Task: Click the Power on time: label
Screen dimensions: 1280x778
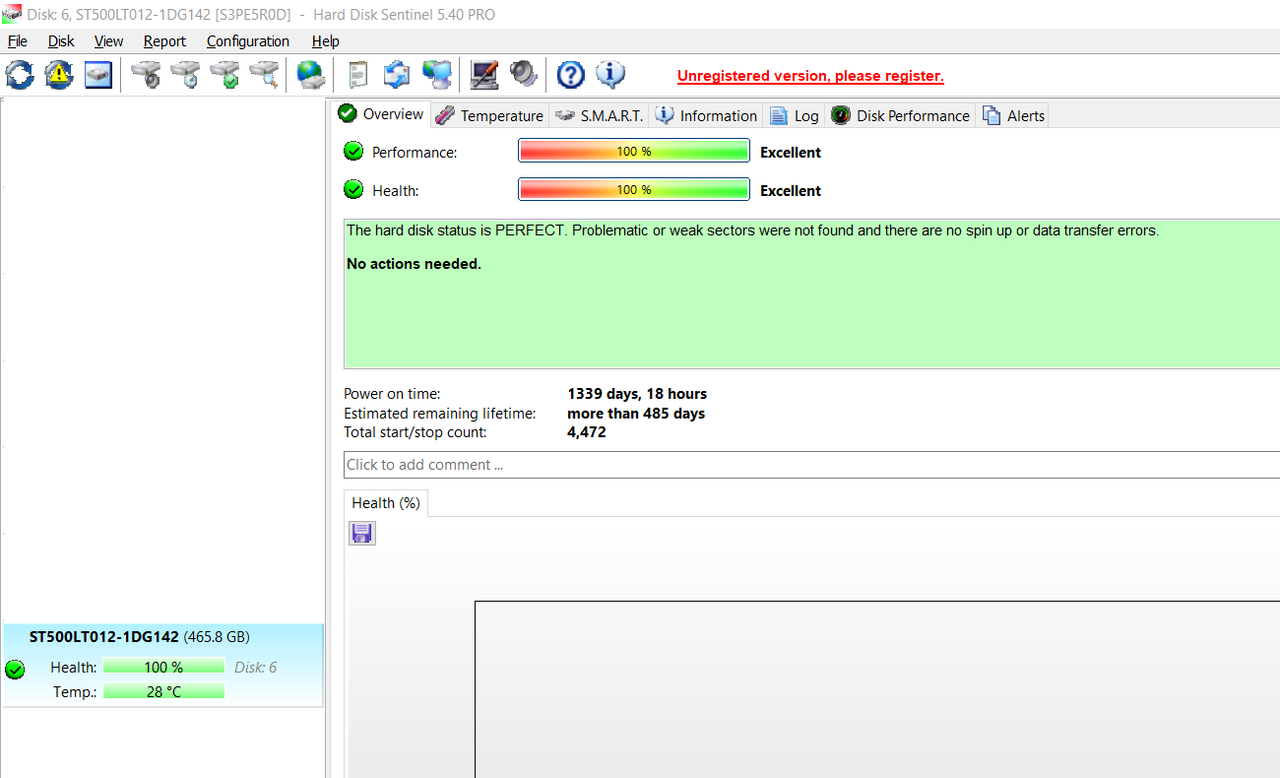Action: point(392,394)
